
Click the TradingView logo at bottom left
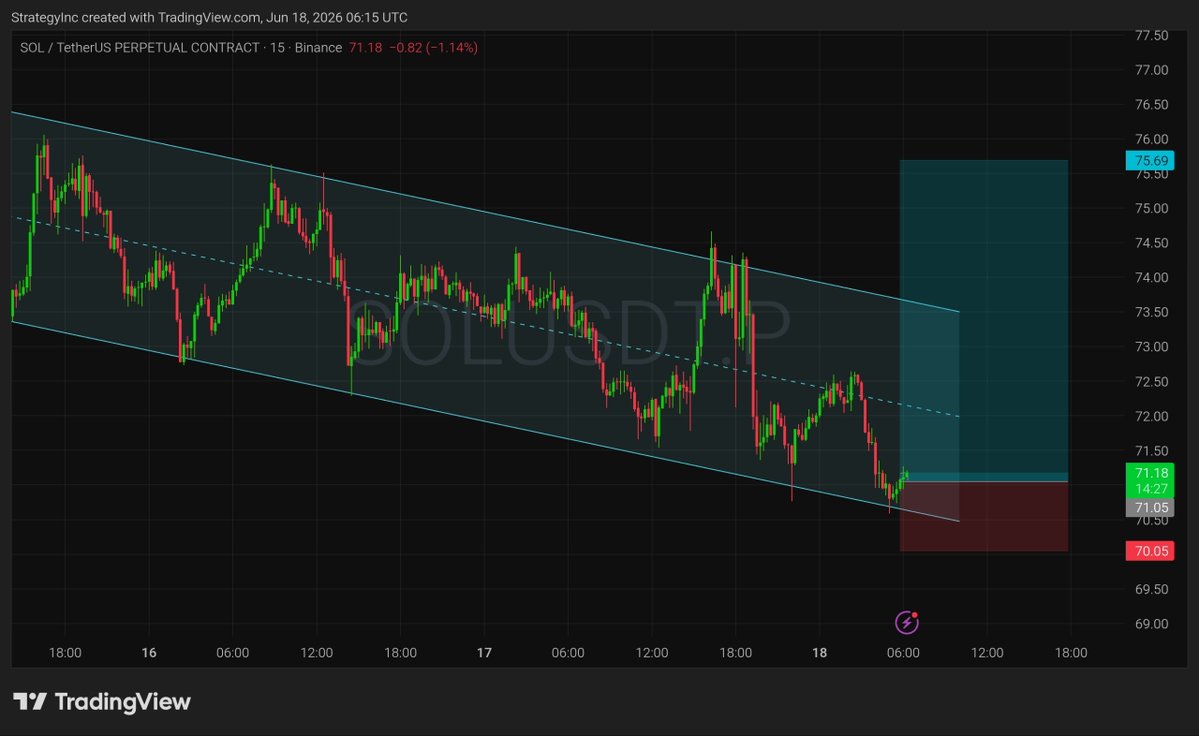102,702
